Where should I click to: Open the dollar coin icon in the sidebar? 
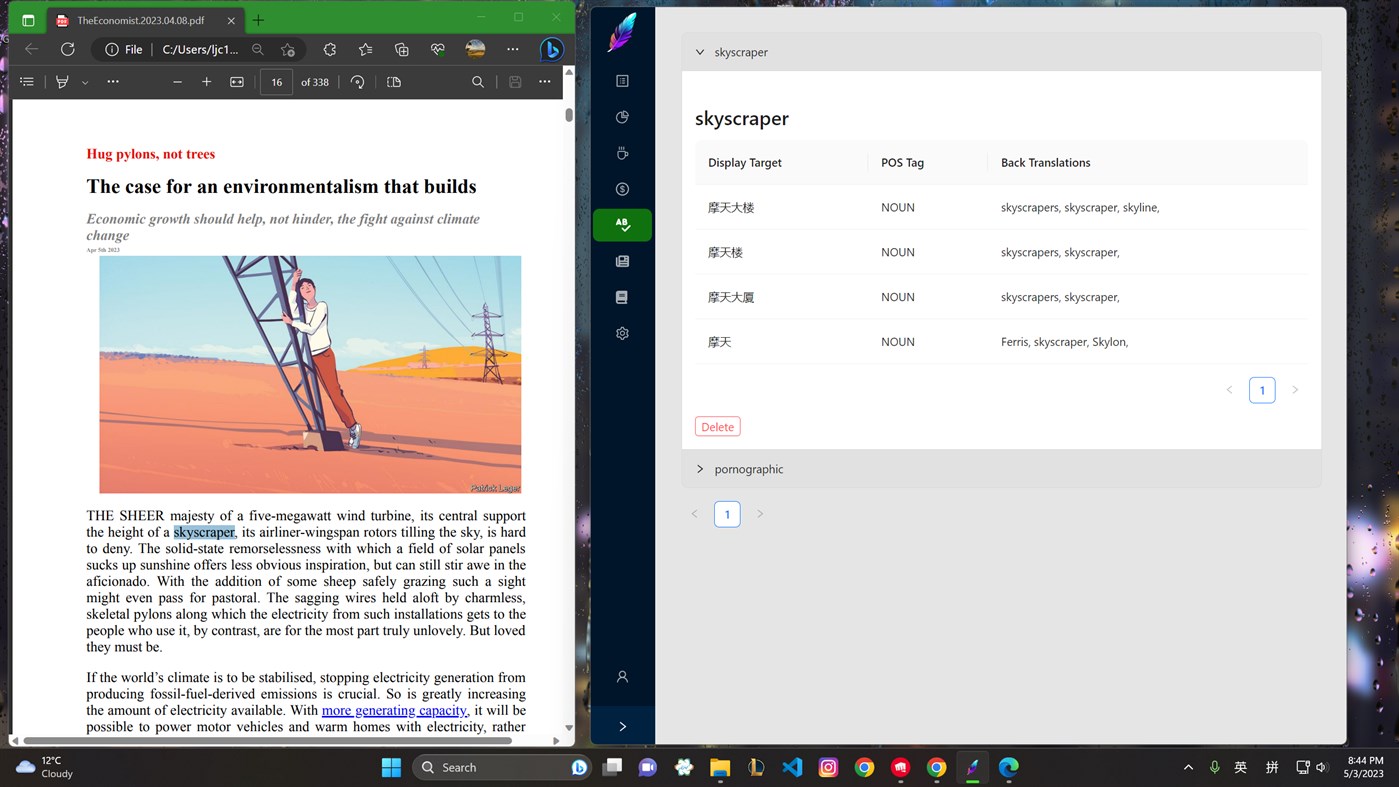click(x=622, y=189)
